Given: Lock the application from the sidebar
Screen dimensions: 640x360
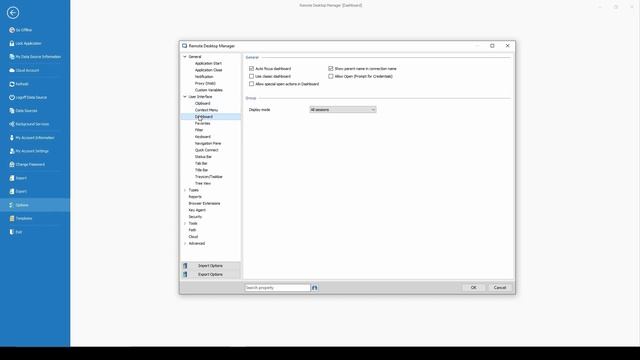Looking at the screenshot, I should (25, 43).
